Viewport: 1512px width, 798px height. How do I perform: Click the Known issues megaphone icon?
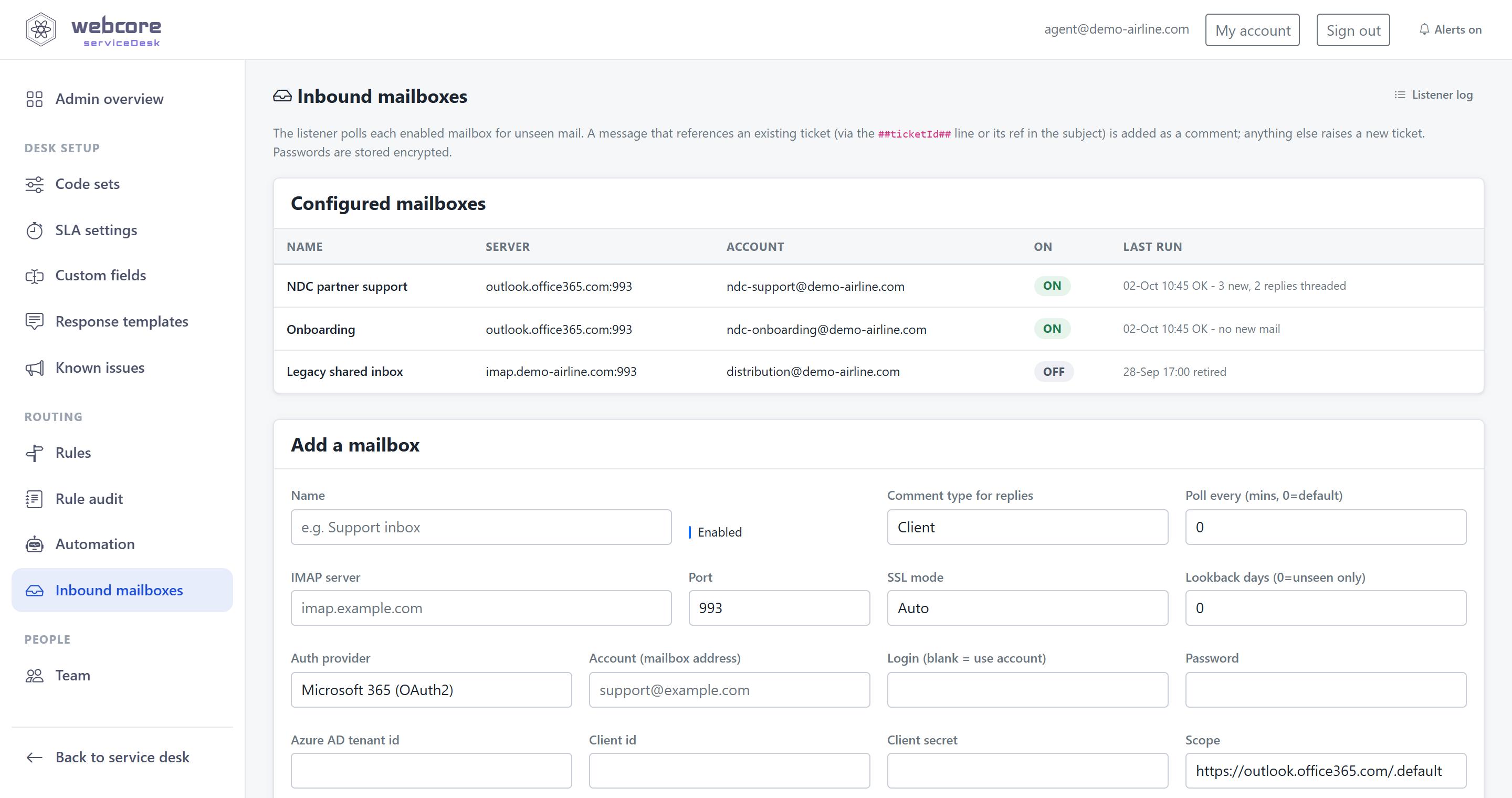click(x=35, y=368)
